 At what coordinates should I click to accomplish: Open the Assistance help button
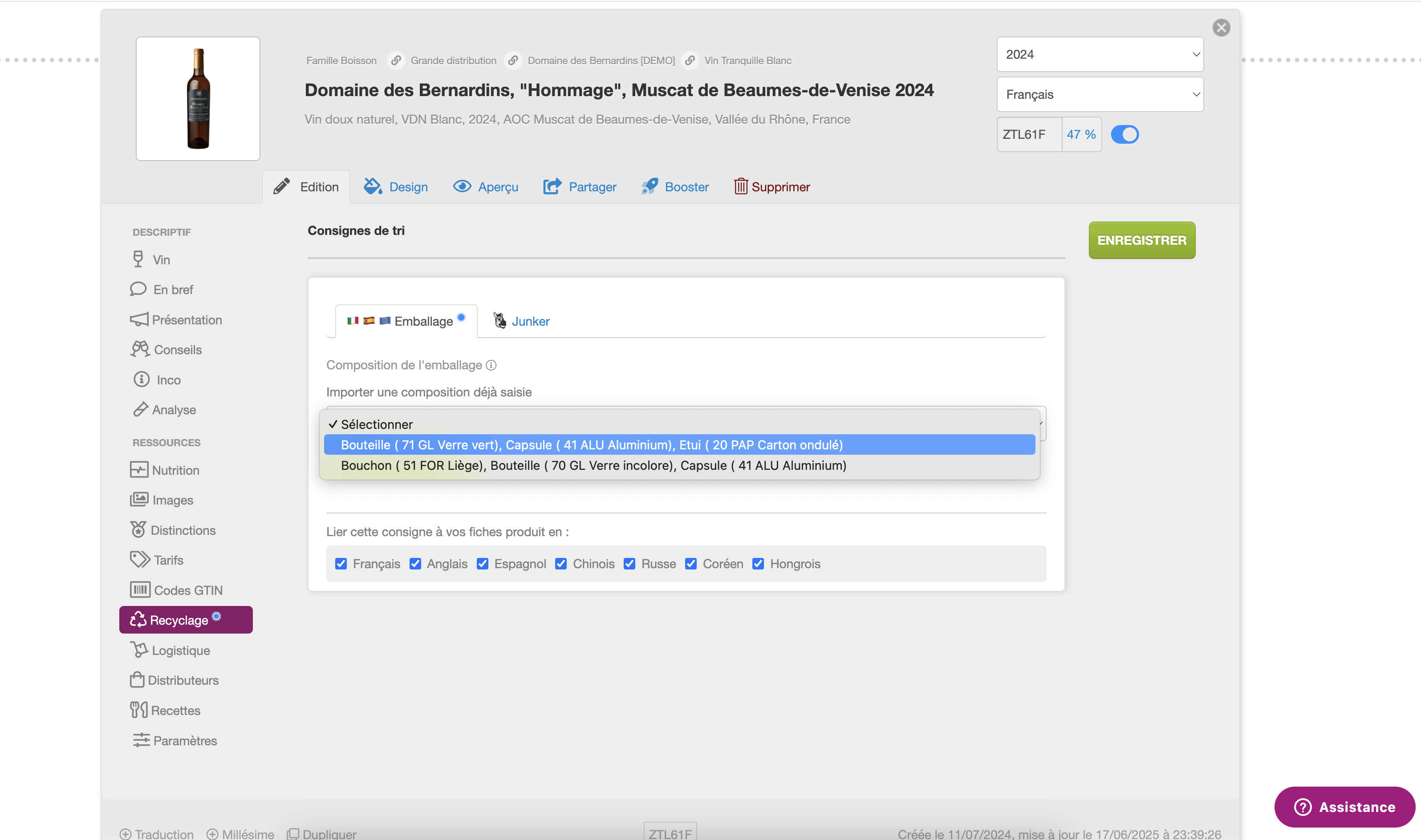(x=1344, y=807)
